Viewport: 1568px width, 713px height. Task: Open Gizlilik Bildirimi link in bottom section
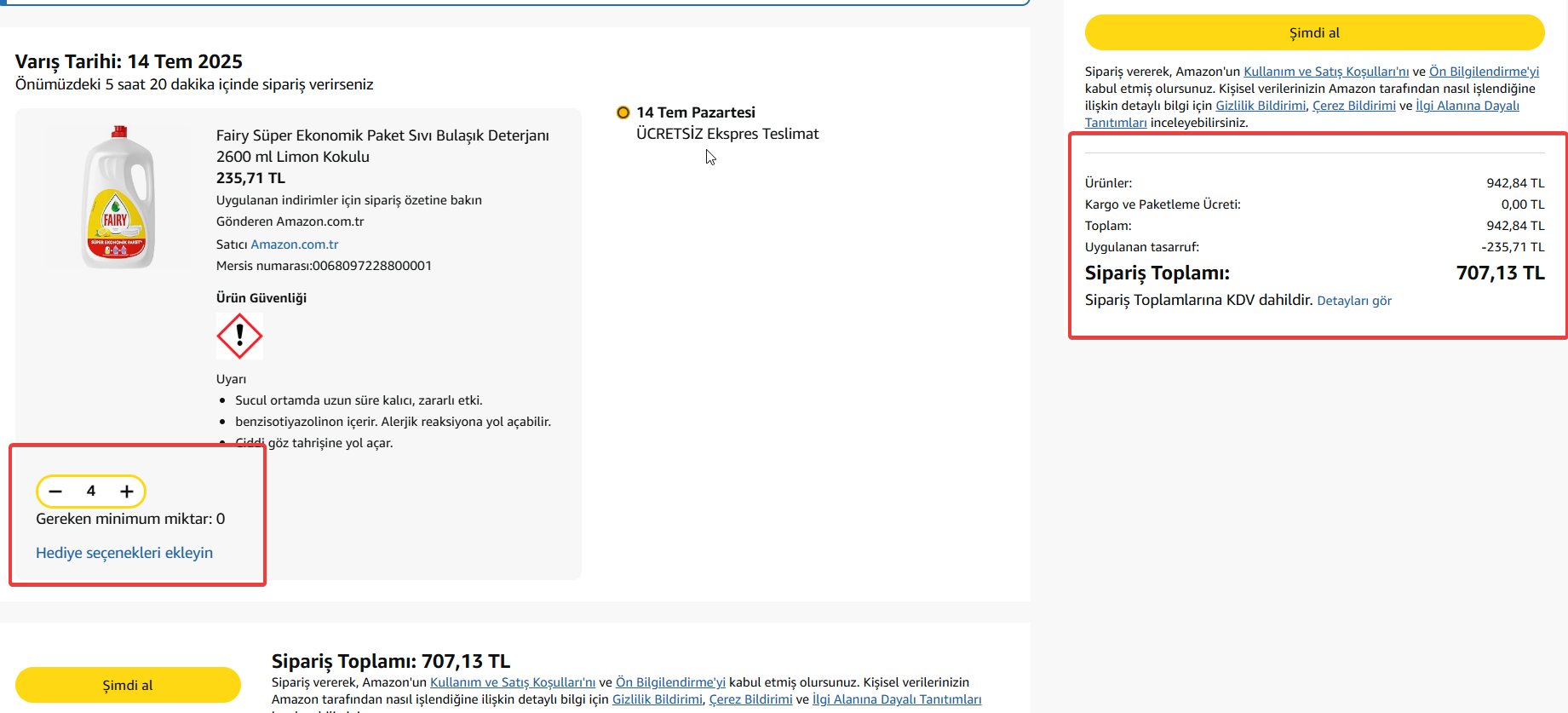coord(658,699)
